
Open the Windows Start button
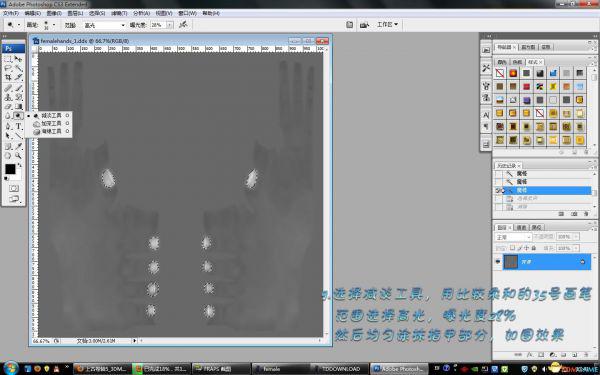(x=10, y=368)
